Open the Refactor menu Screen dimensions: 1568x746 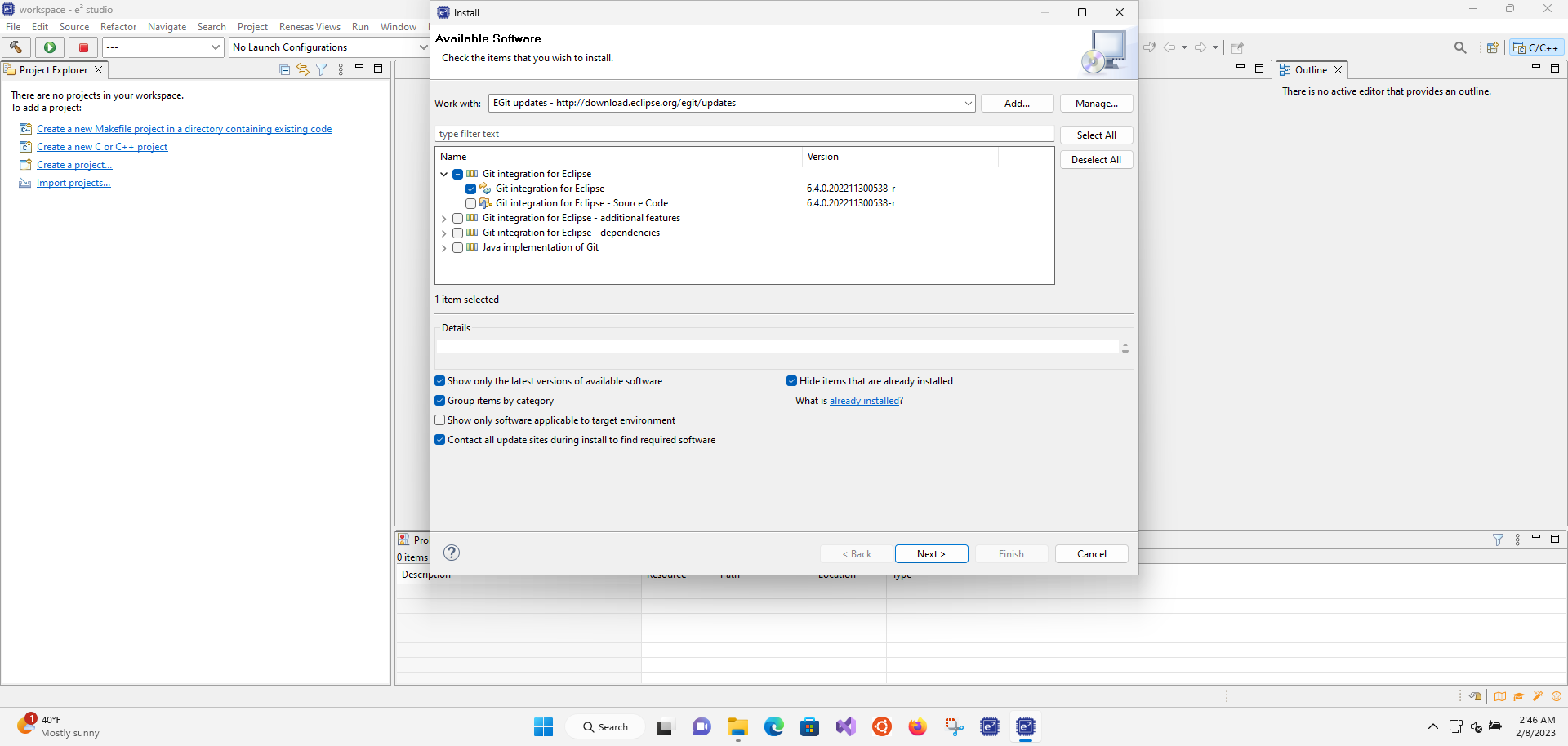pyautogui.click(x=118, y=27)
